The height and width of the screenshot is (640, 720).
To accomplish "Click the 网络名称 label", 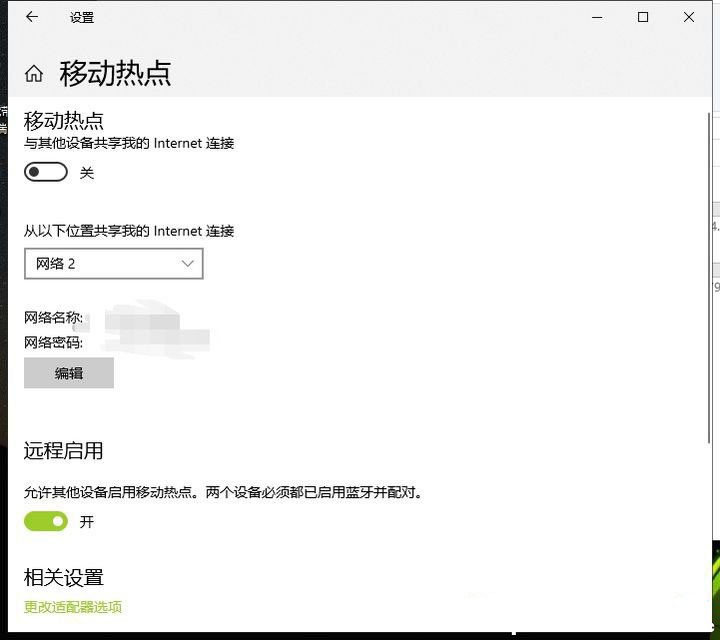I will click(x=53, y=317).
